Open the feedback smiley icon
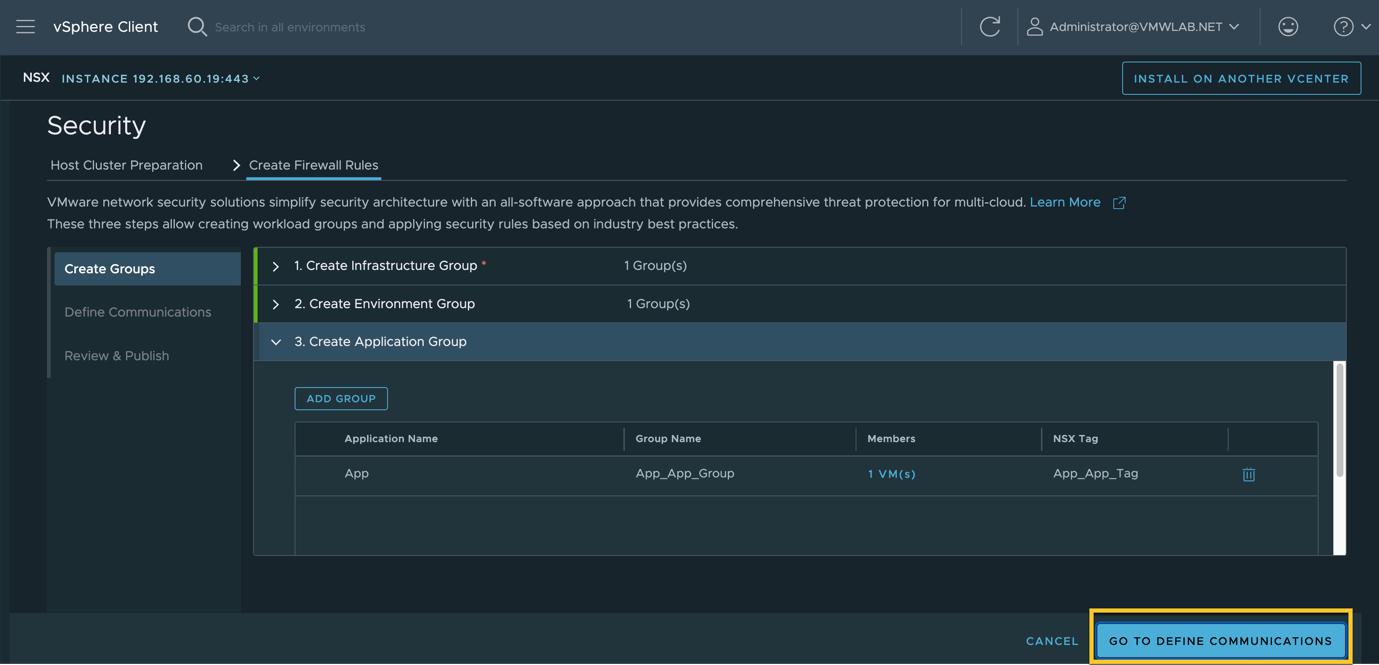Screen dimensions: 1379x665 click(1288, 27)
